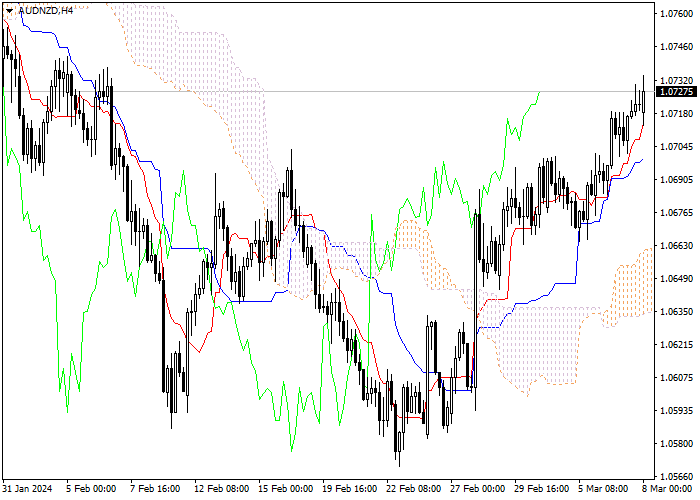Click the 1.06490 price axis label
700x500 pixels.
(676, 279)
